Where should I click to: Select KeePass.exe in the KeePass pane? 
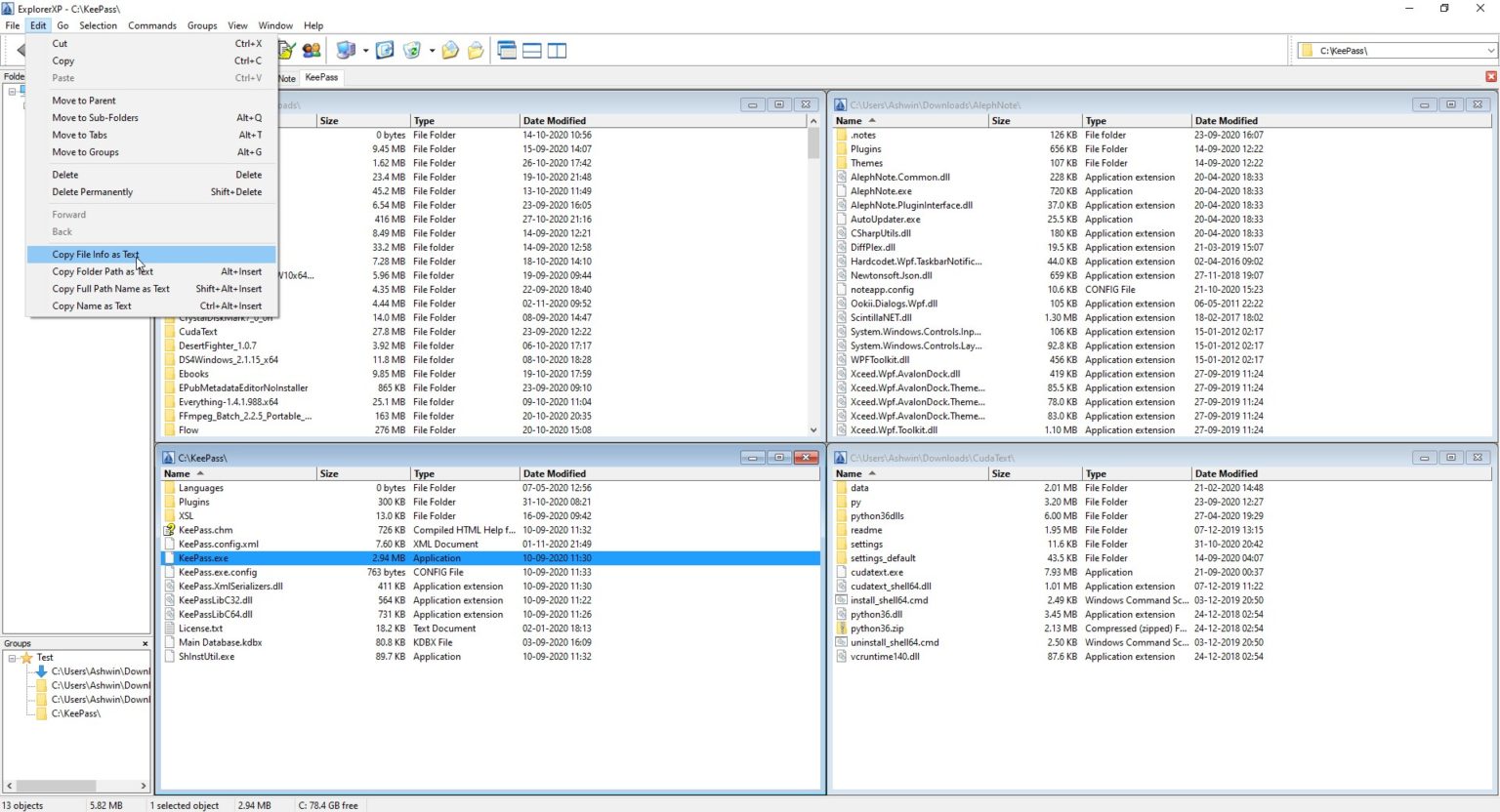(x=205, y=557)
